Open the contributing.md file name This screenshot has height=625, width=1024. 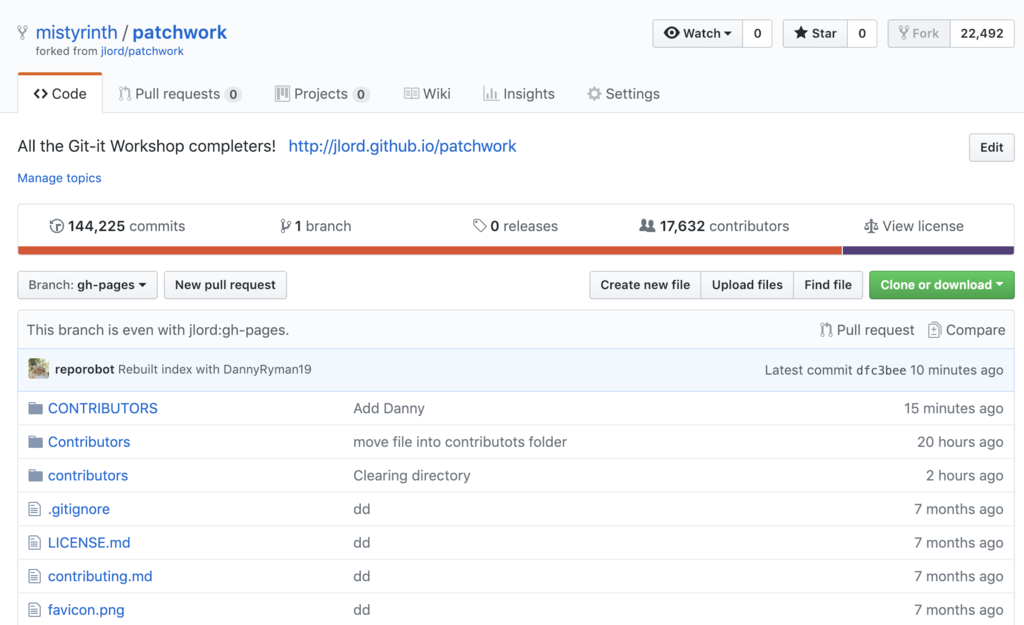(100, 577)
